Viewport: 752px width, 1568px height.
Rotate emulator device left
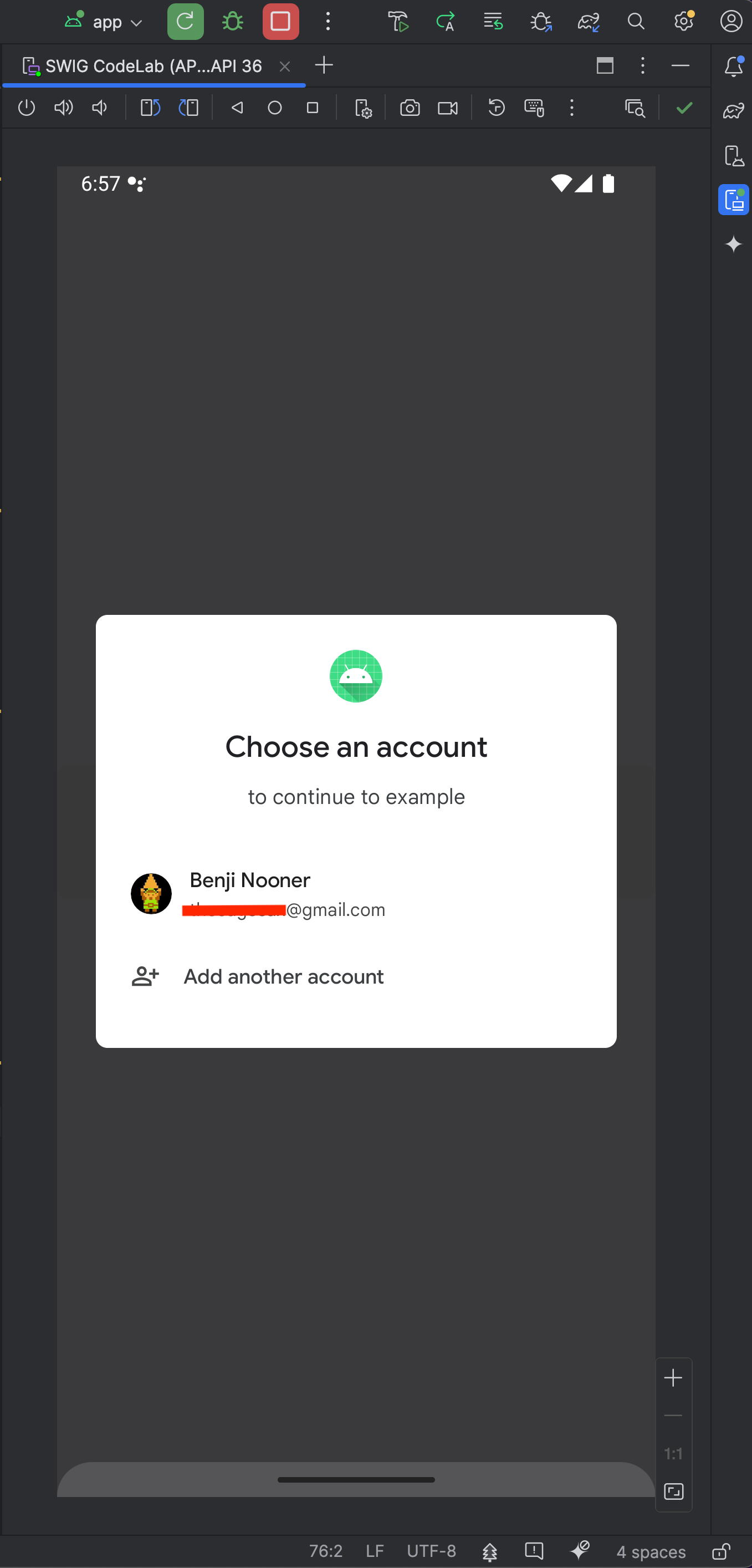[x=150, y=108]
